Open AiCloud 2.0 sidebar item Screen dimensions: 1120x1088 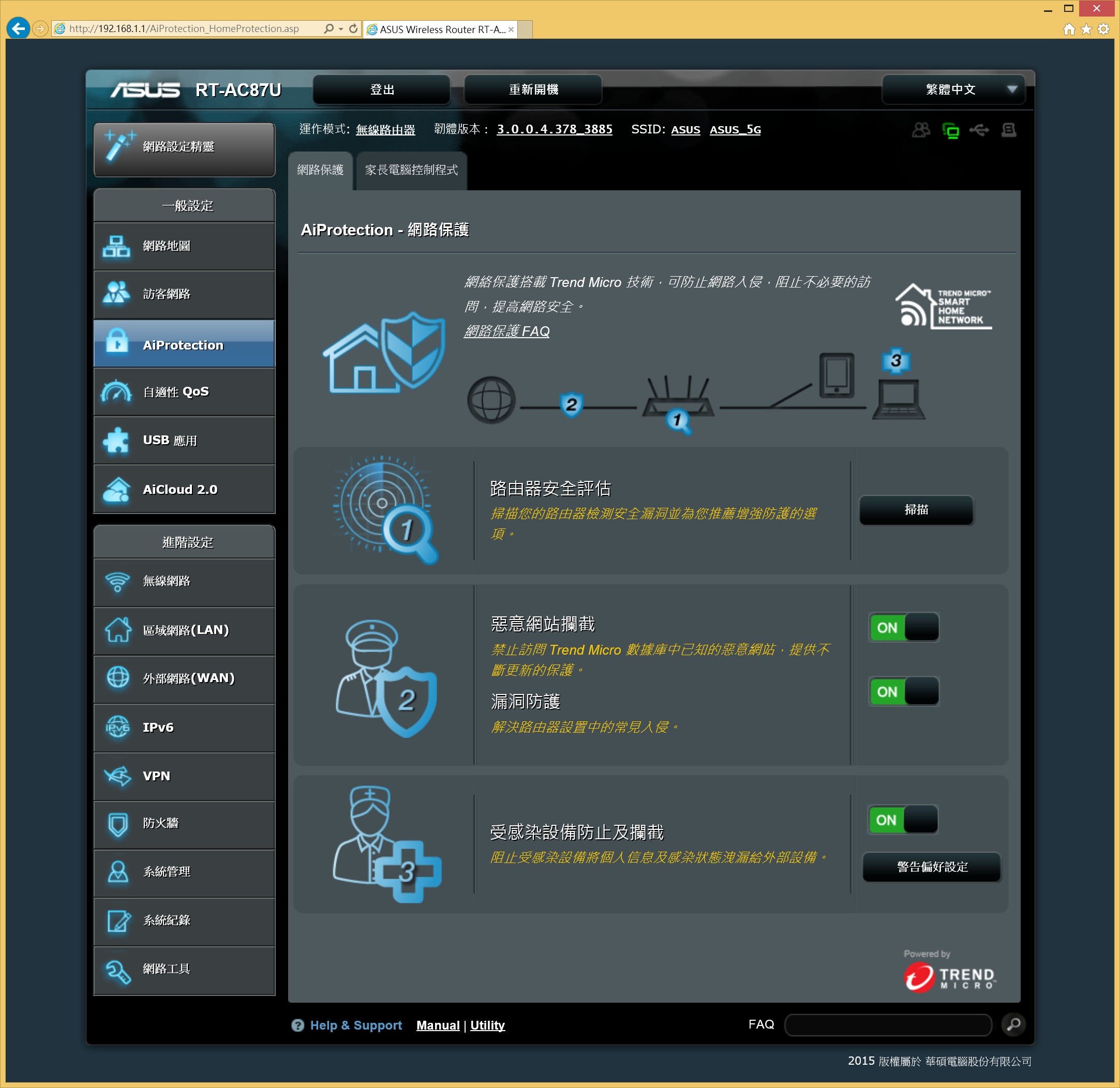click(x=184, y=489)
